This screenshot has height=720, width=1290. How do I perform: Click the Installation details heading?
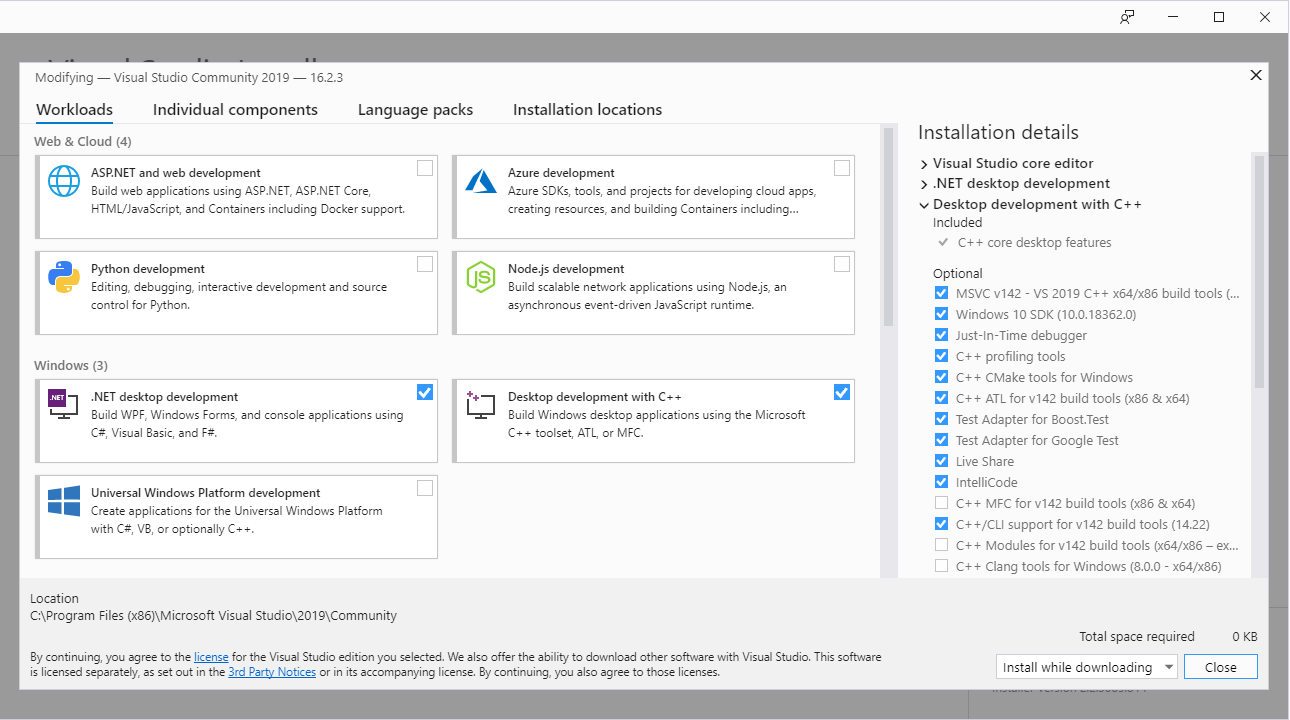(998, 133)
